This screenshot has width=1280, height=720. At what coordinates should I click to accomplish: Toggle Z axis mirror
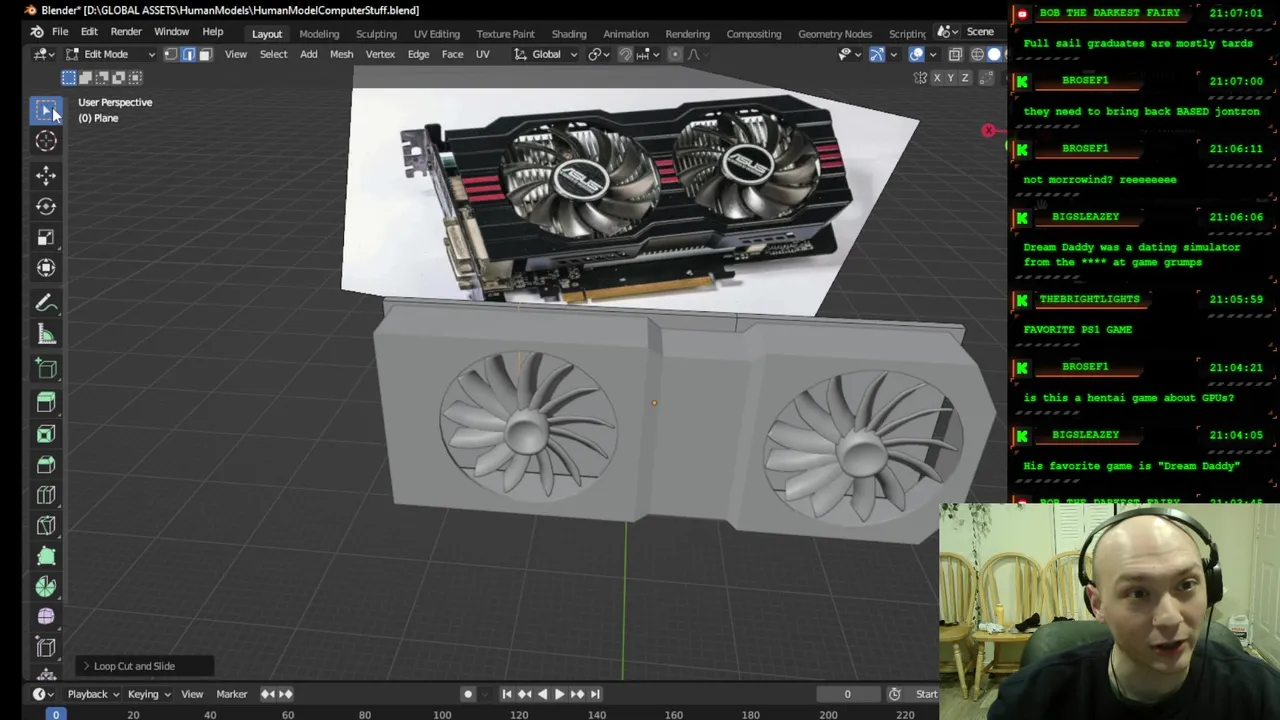point(965,78)
